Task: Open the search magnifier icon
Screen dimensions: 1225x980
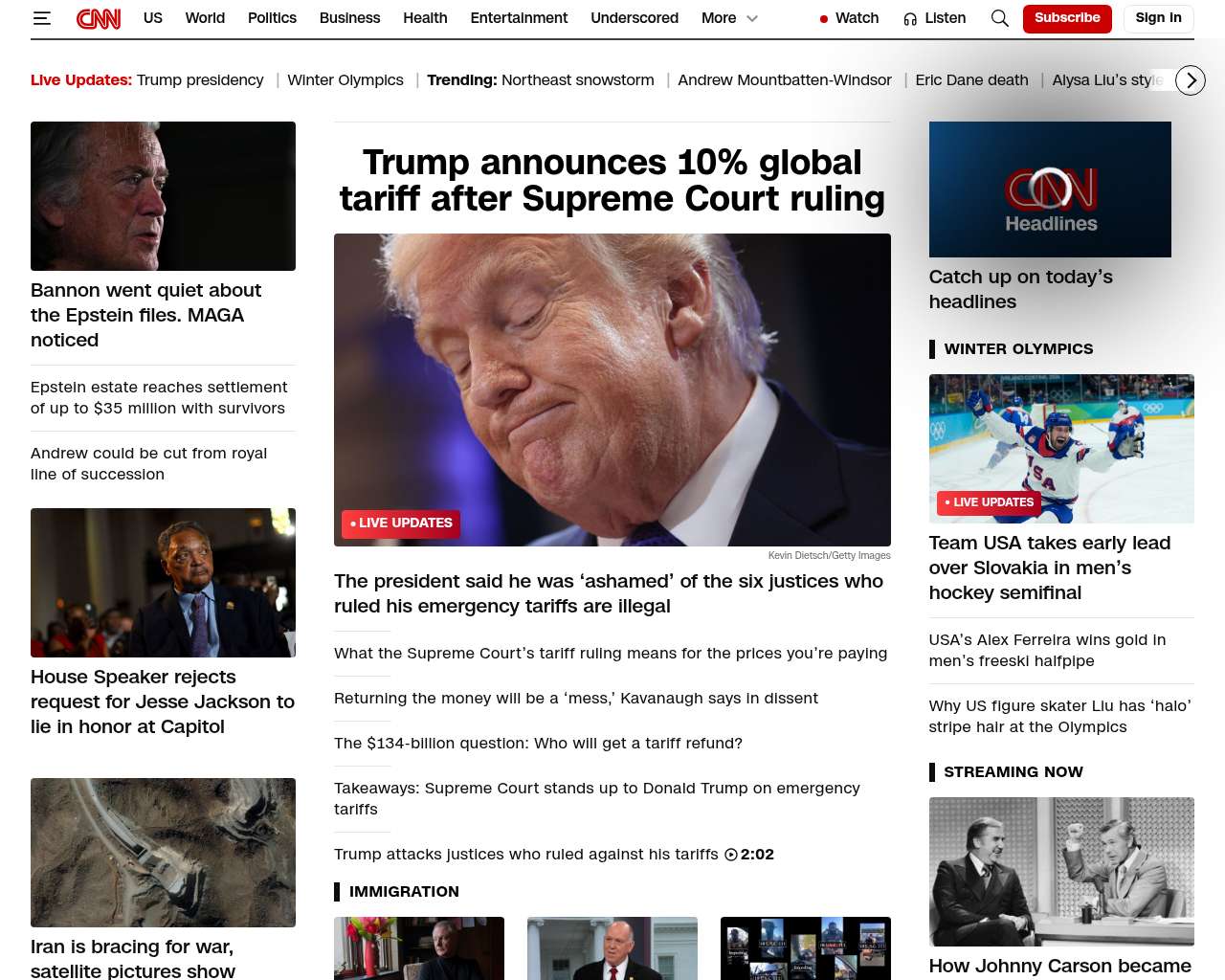Action: click(999, 18)
